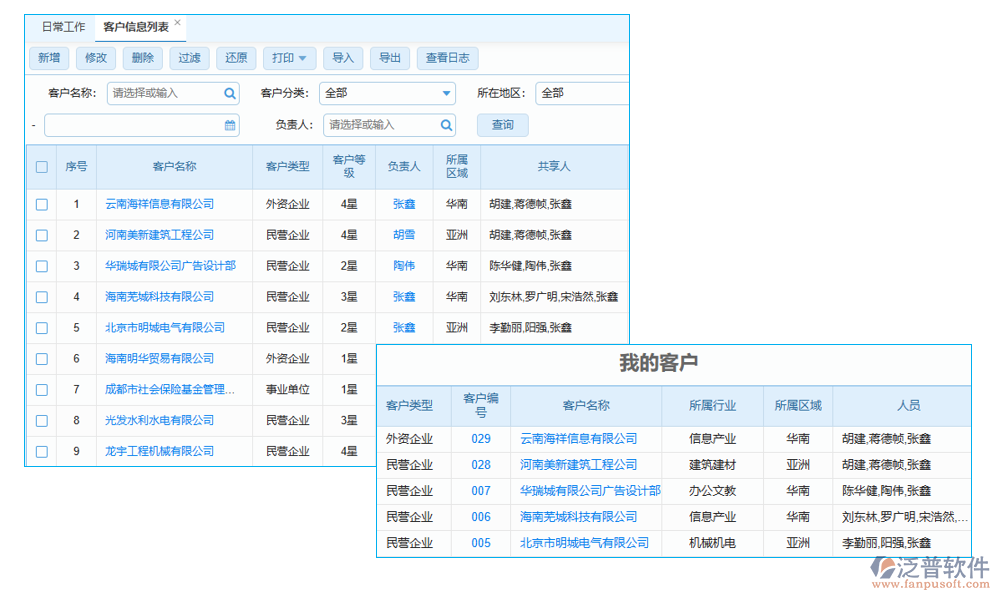Click the 机械机电 industry cell
The width and height of the screenshot is (1000, 600).
point(712,543)
